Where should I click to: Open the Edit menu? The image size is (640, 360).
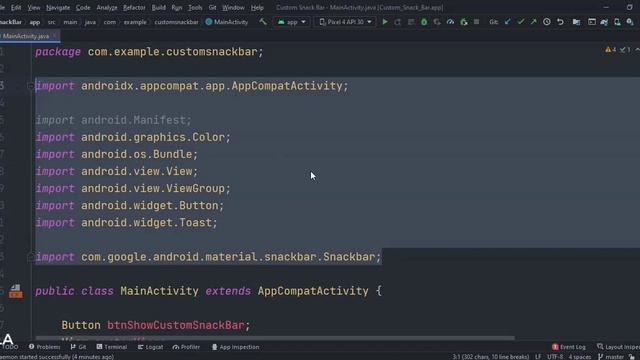pos(16,7)
